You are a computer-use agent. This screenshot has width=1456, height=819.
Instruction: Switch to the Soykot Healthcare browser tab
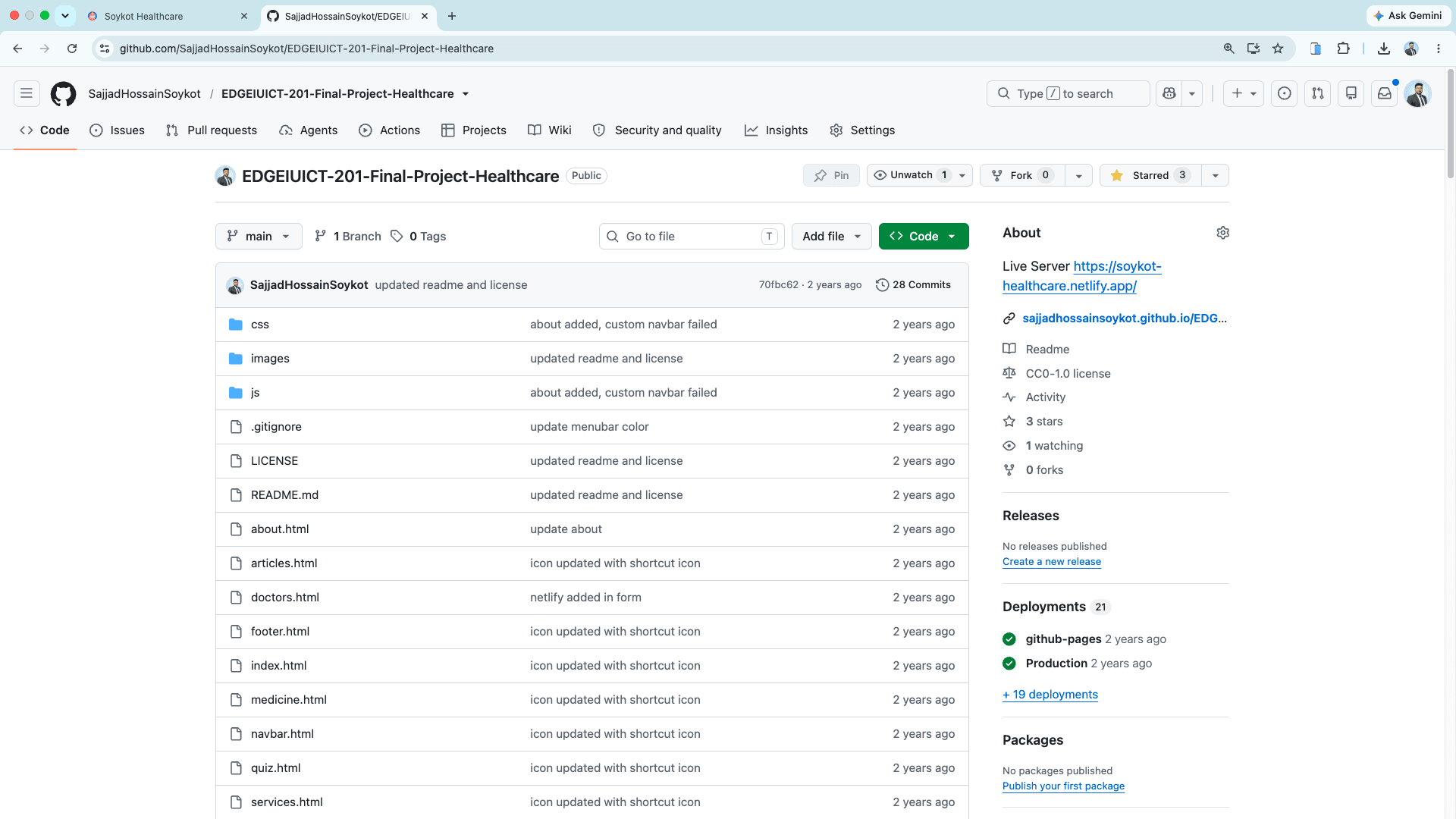pos(167,16)
